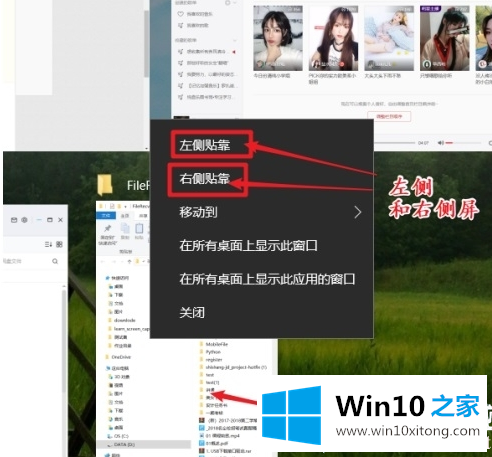Select the register folder in the file list
The width and height of the screenshot is (492, 457).
pos(211,359)
